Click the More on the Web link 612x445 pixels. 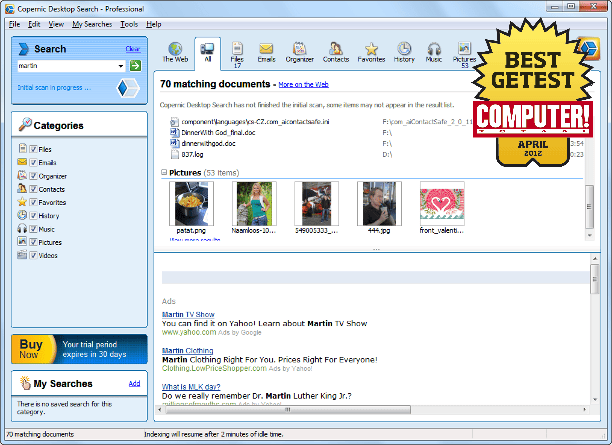pyautogui.click(x=304, y=84)
